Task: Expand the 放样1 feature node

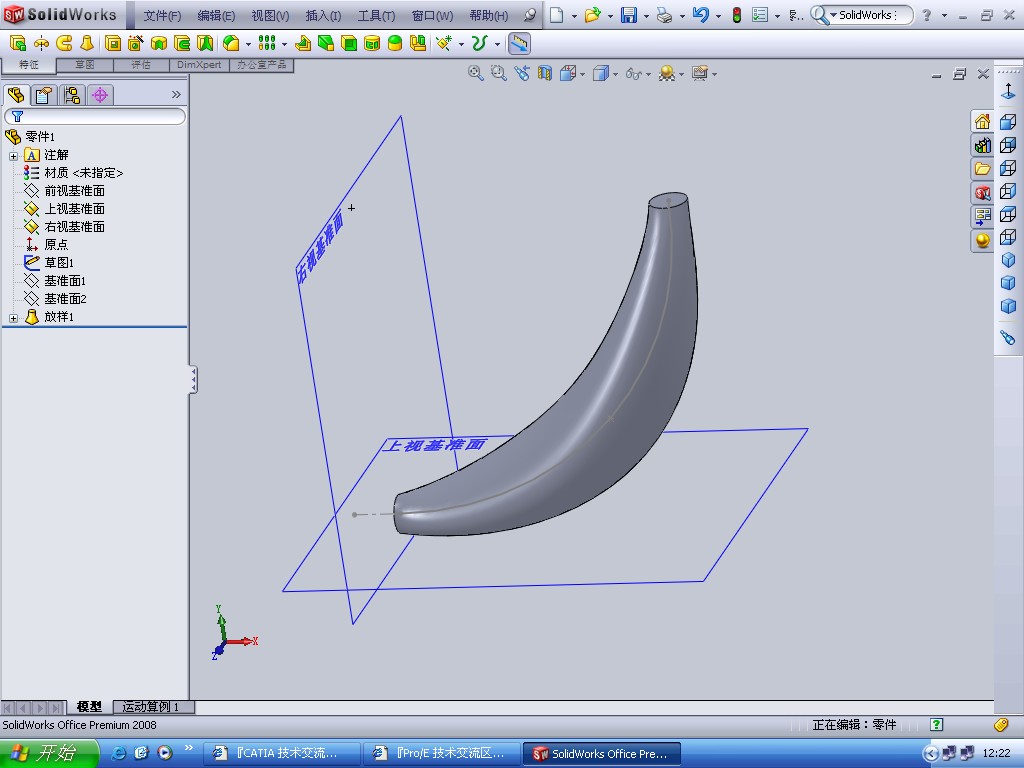Action: click(13, 318)
